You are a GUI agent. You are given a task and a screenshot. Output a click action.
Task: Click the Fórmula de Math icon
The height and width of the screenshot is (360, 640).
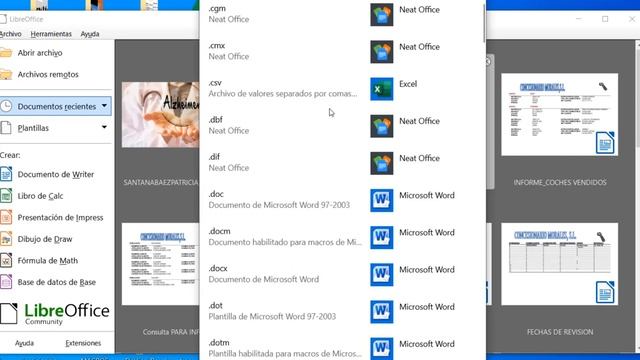pyautogui.click(x=6, y=260)
